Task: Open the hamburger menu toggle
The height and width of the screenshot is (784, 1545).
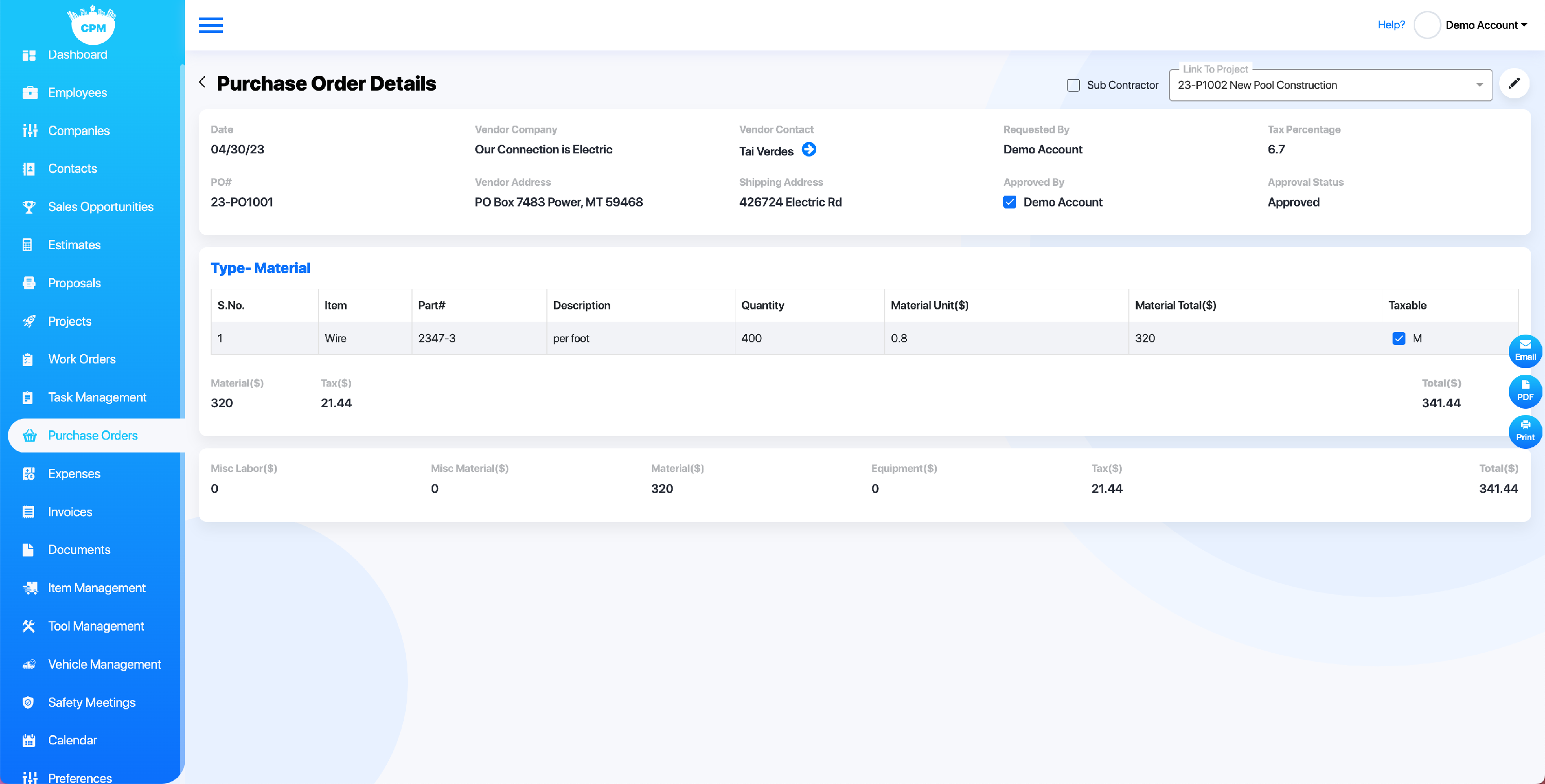Action: click(x=211, y=25)
